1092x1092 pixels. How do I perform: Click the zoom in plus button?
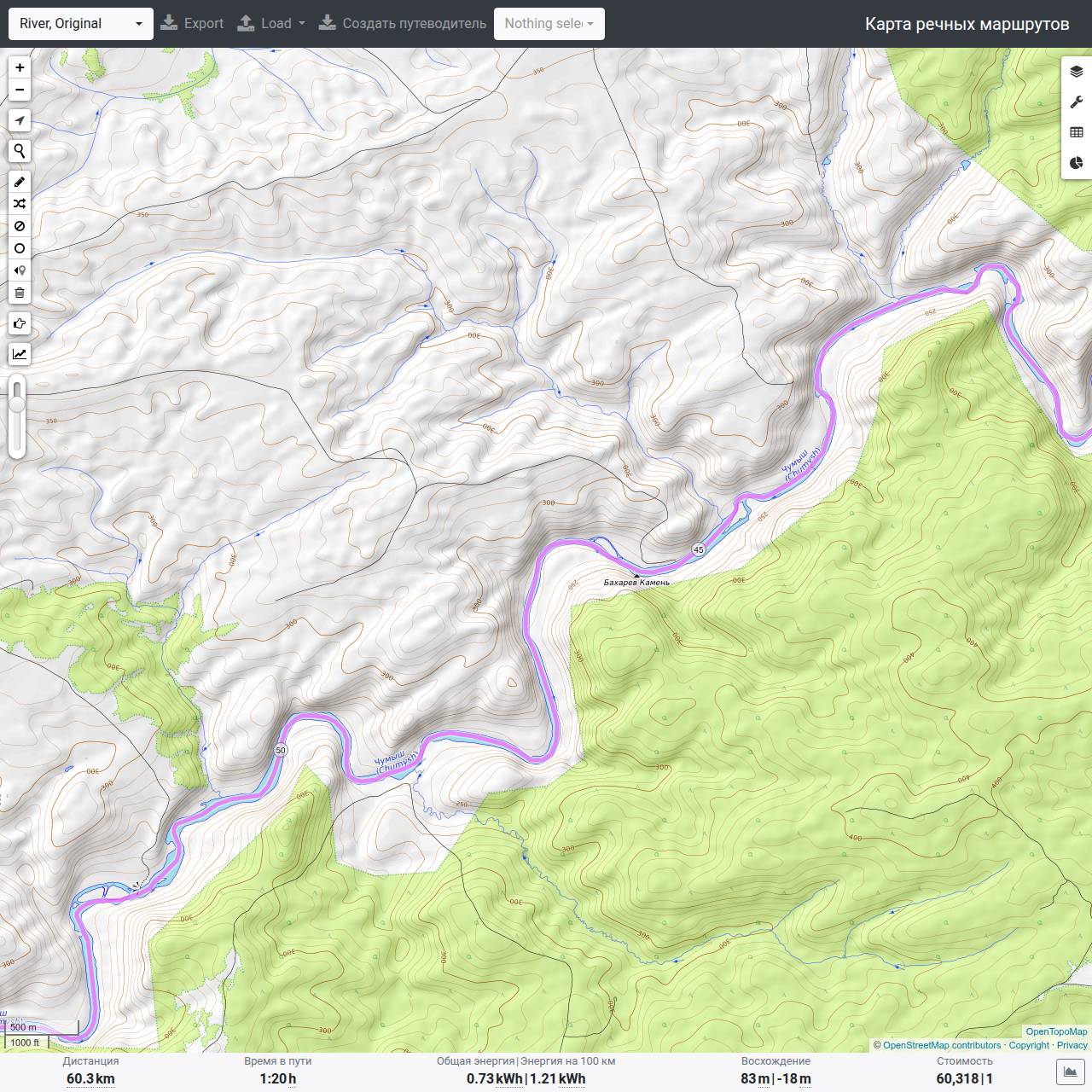20,67
